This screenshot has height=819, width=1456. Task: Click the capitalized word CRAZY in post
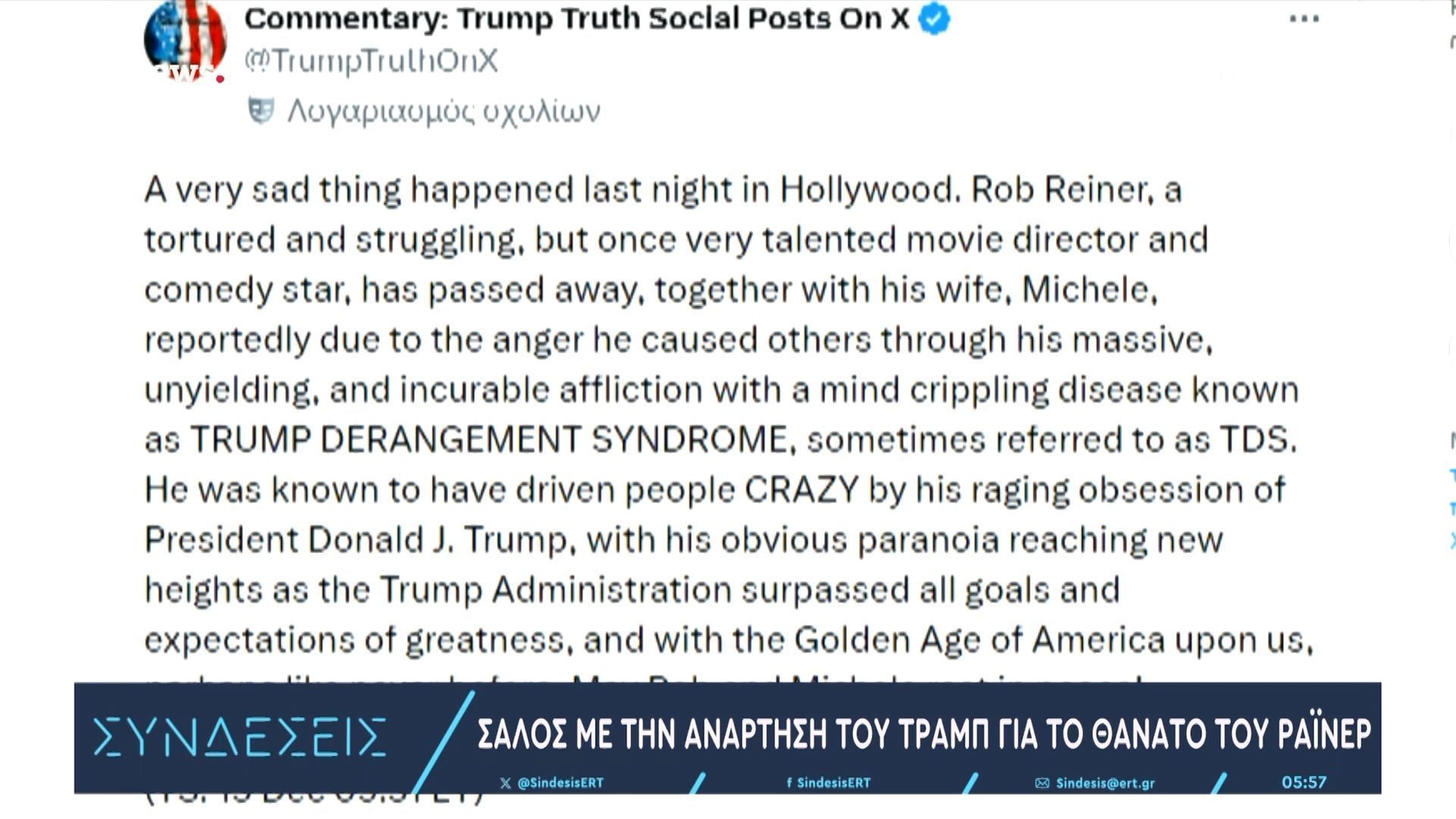(x=802, y=489)
